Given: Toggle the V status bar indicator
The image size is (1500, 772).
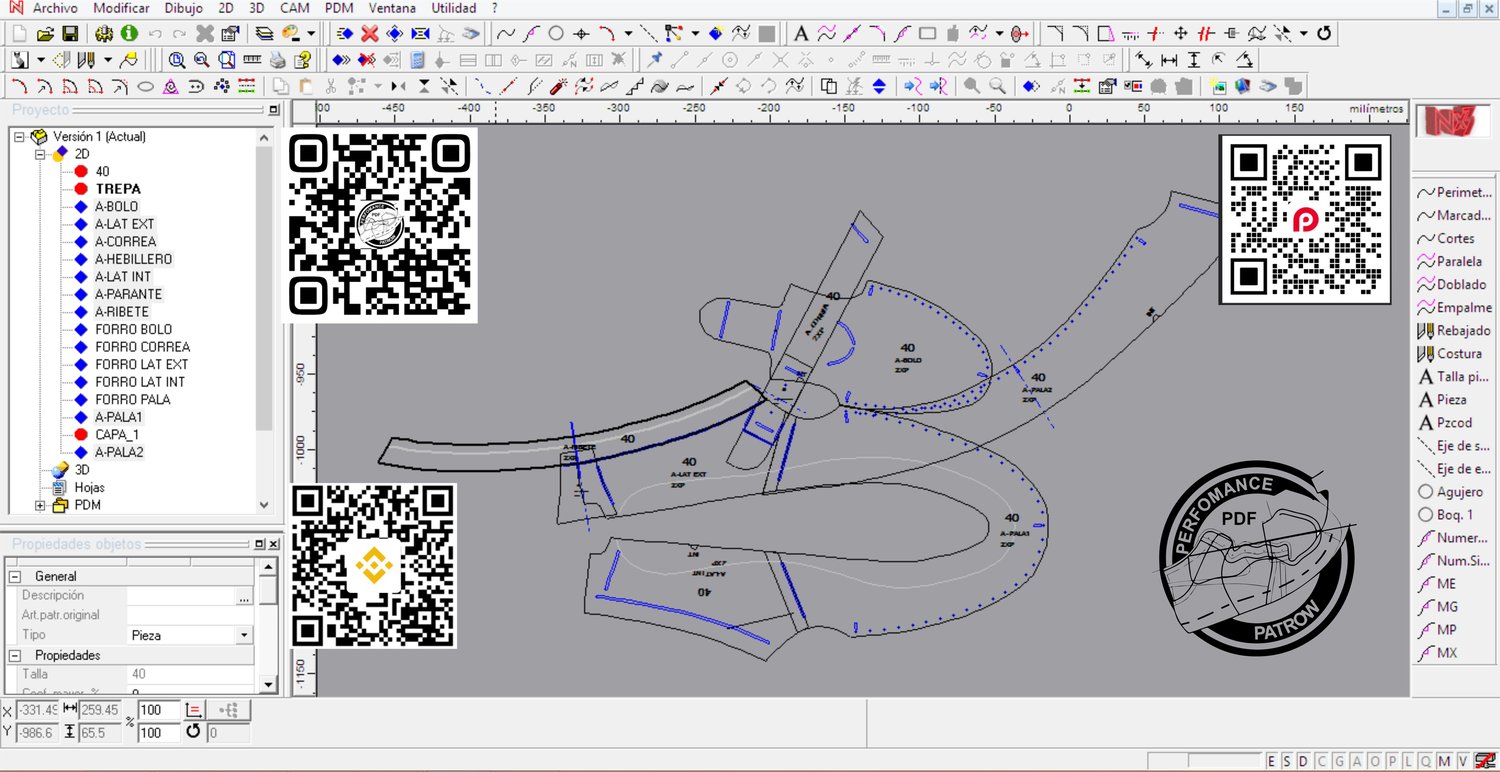Looking at the screenshot, I should tap(1462, 762).
